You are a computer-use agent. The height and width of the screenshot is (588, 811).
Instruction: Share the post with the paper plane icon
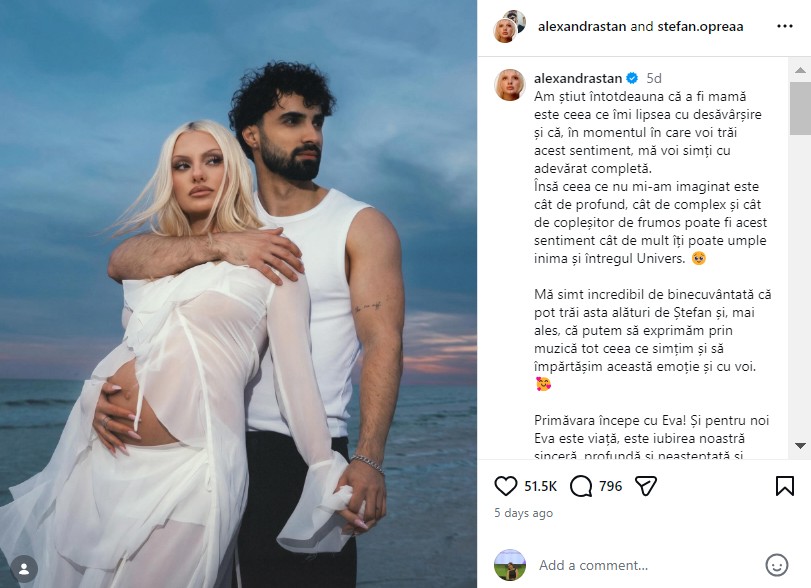(646, 486)
